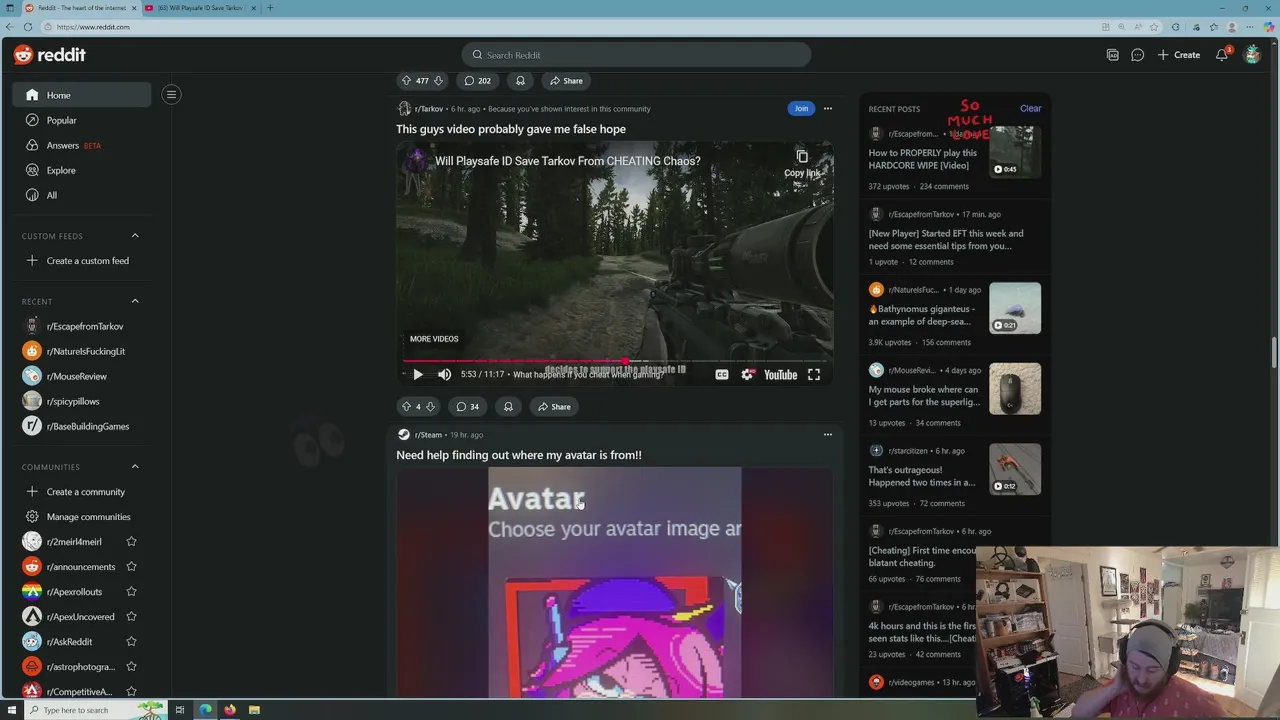This screenshot has width=1280, height=720.
Task: Upvote the top post with 477 votes
Action: coord(406,81)
